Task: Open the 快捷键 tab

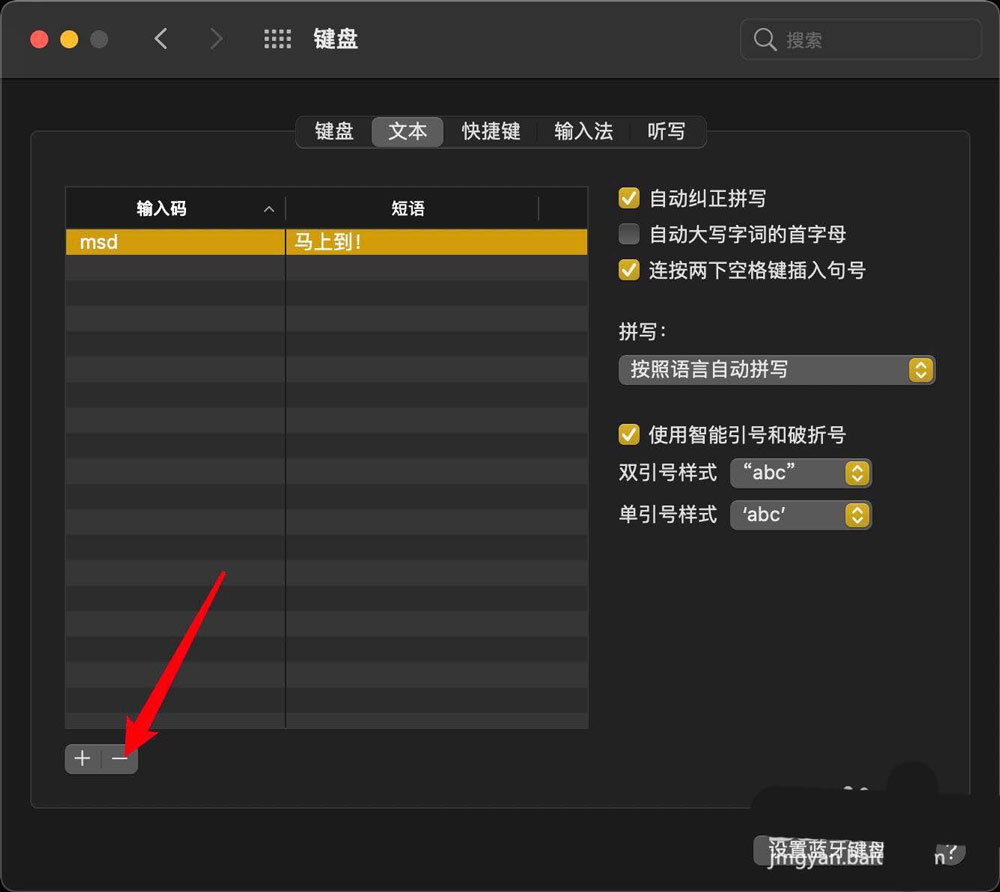Action: click(490, 131)
